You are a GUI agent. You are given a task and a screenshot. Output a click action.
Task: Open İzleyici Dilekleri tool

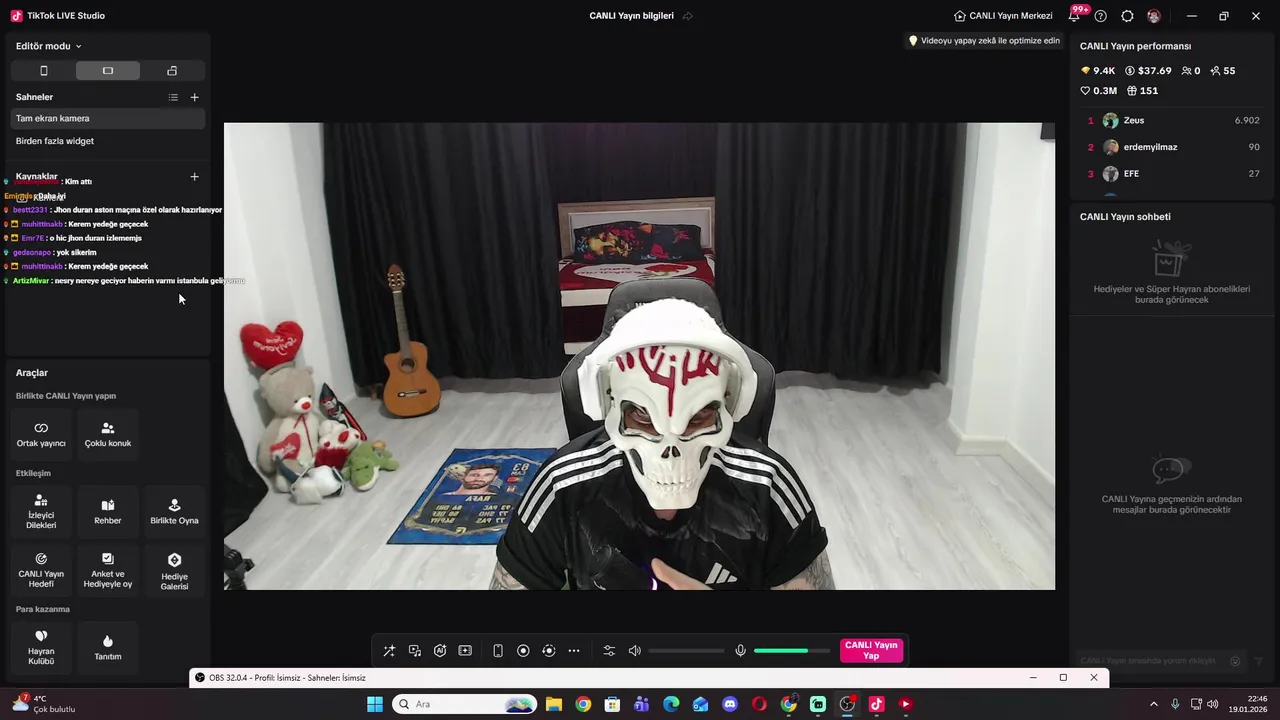click(x=41, y=512)
